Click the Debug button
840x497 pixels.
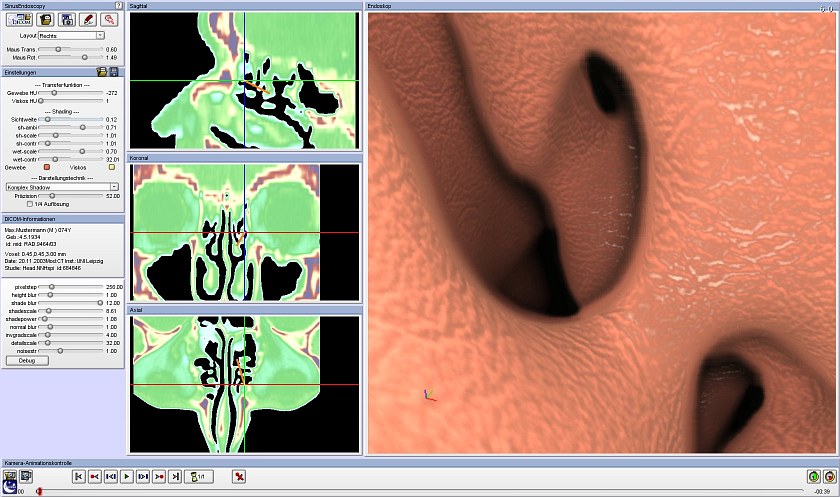20,359
